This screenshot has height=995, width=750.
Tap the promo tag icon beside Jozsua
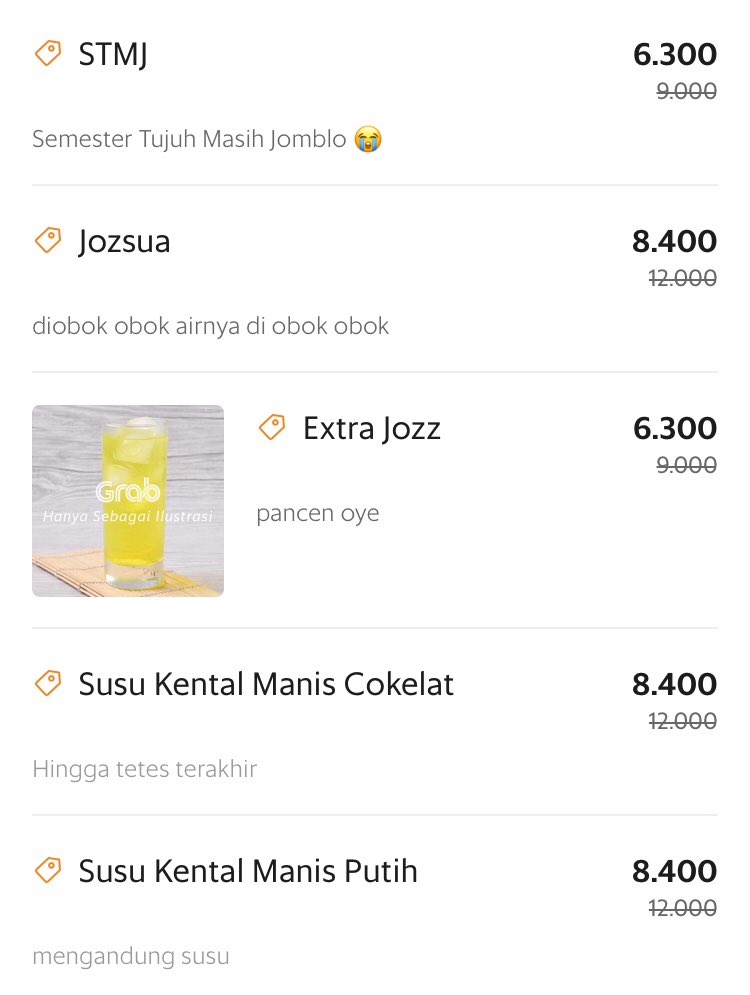tap(48, 241)
